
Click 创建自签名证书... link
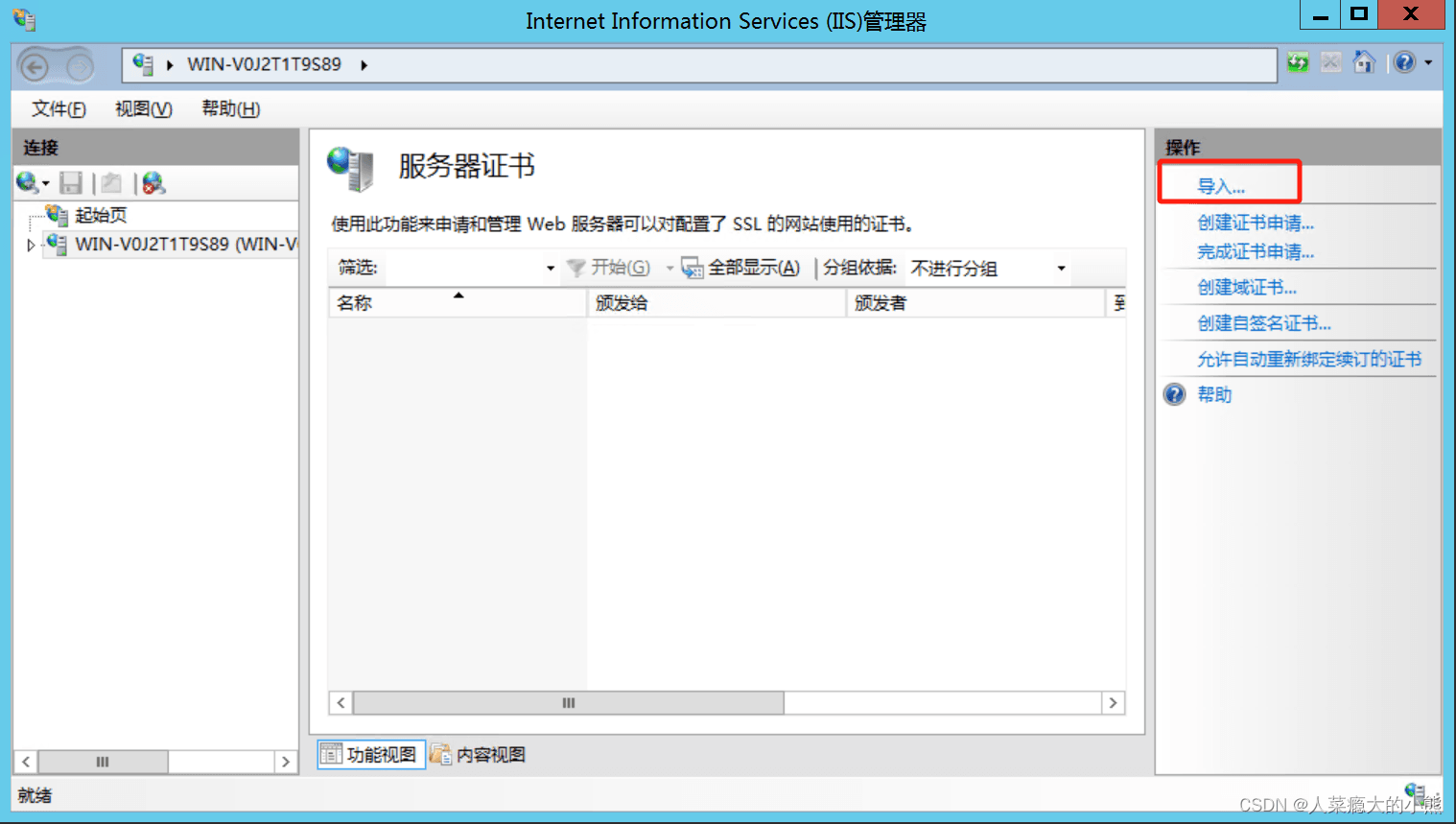tap(1263, 323)
